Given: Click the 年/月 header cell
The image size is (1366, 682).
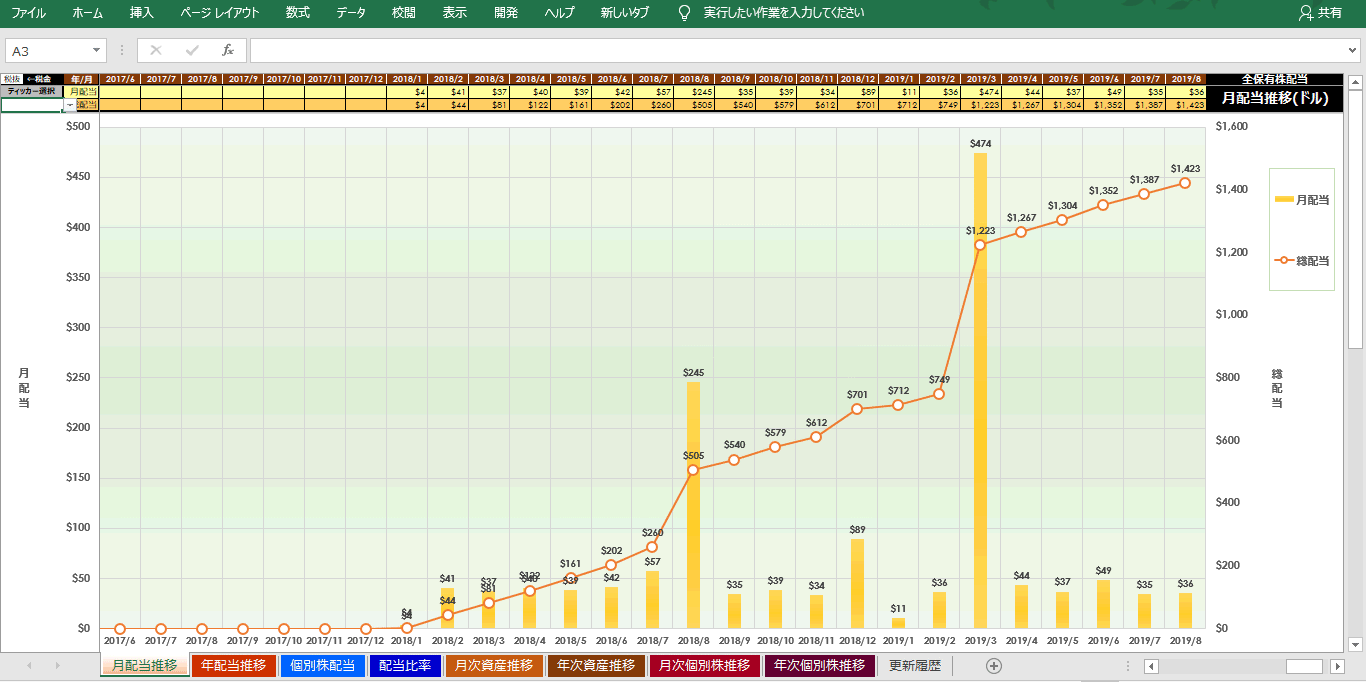Looking at the screenshot, I should pos(82,79).
